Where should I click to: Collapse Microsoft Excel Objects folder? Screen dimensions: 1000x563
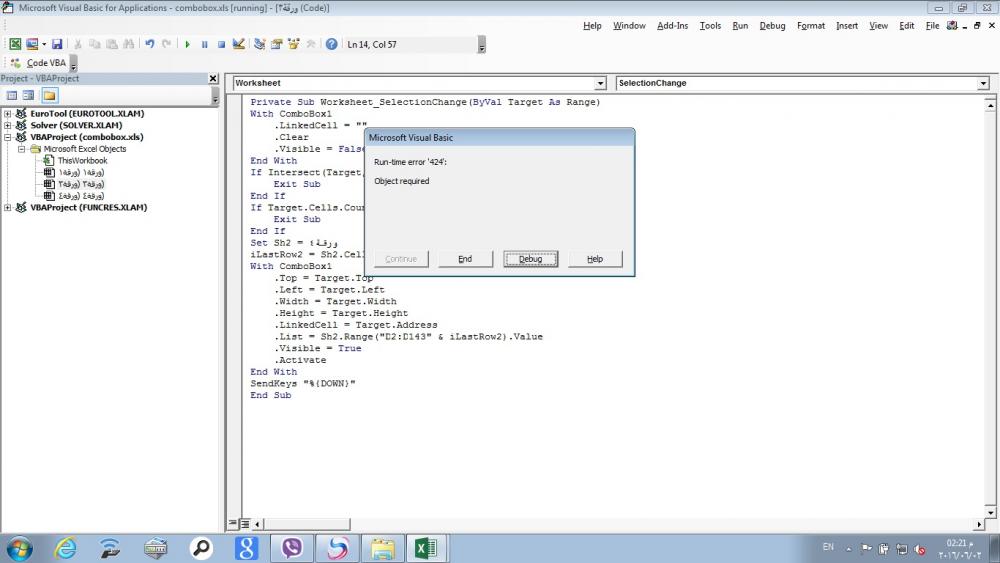pos(21,149)
